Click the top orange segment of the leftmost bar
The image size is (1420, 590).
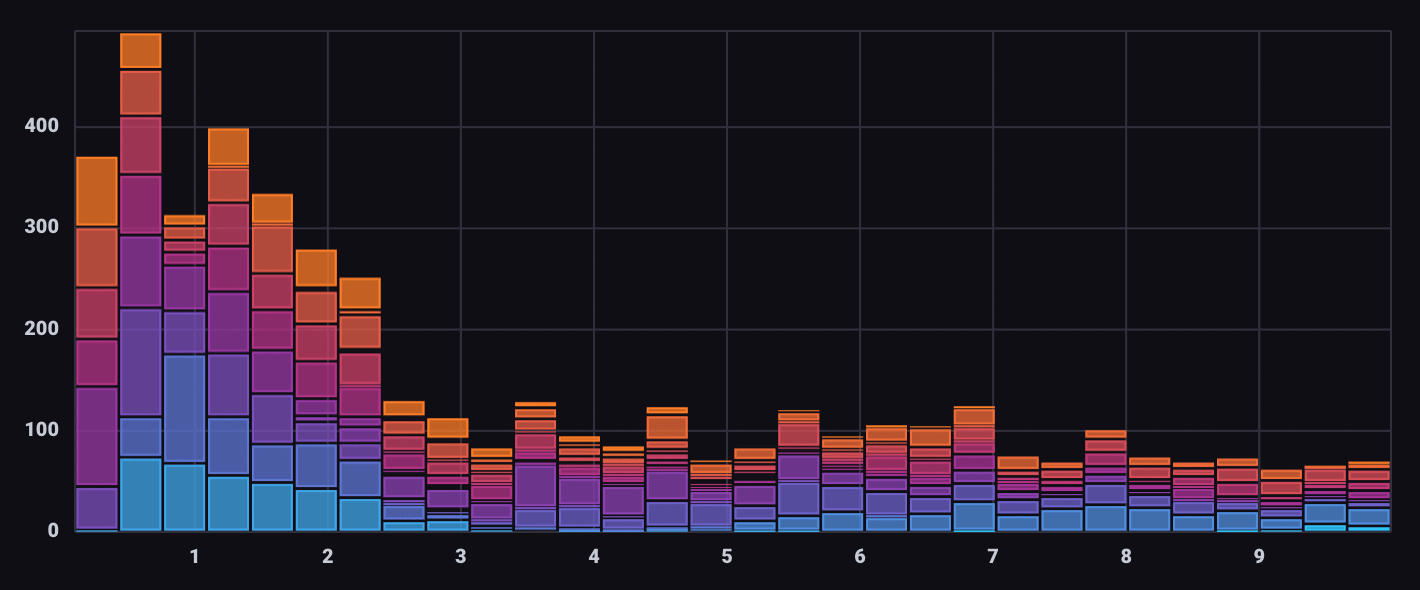pos(96,191)
